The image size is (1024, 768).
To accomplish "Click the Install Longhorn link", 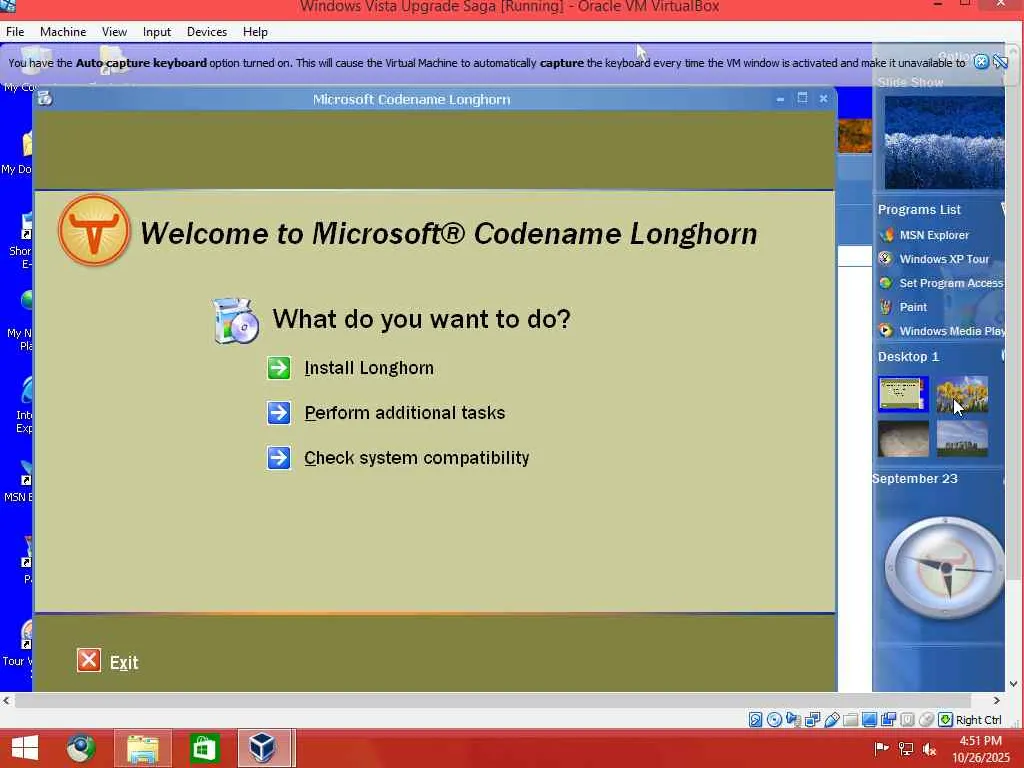I will click(369, 368).
